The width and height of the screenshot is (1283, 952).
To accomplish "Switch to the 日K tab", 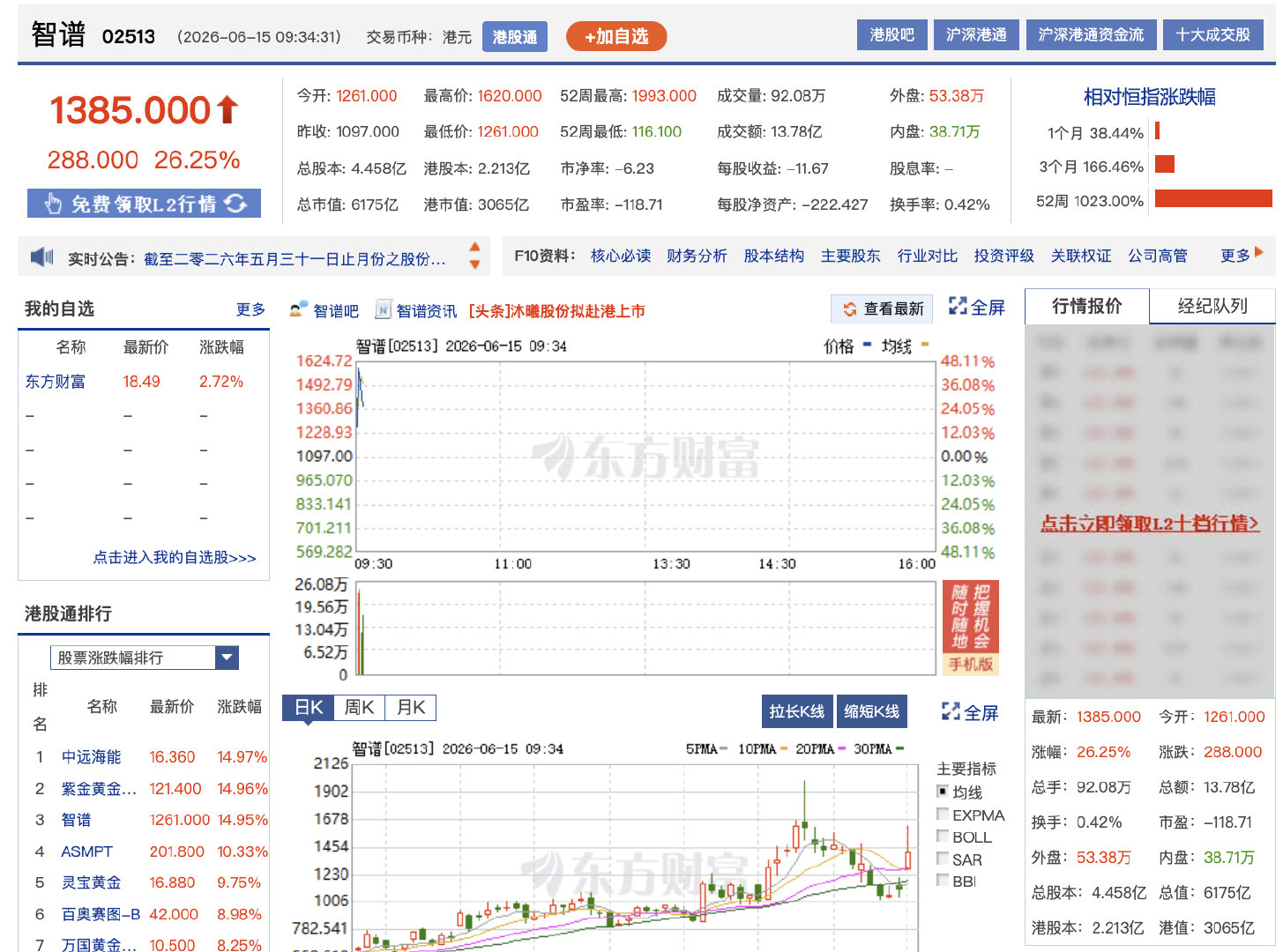I will [309, 708].
